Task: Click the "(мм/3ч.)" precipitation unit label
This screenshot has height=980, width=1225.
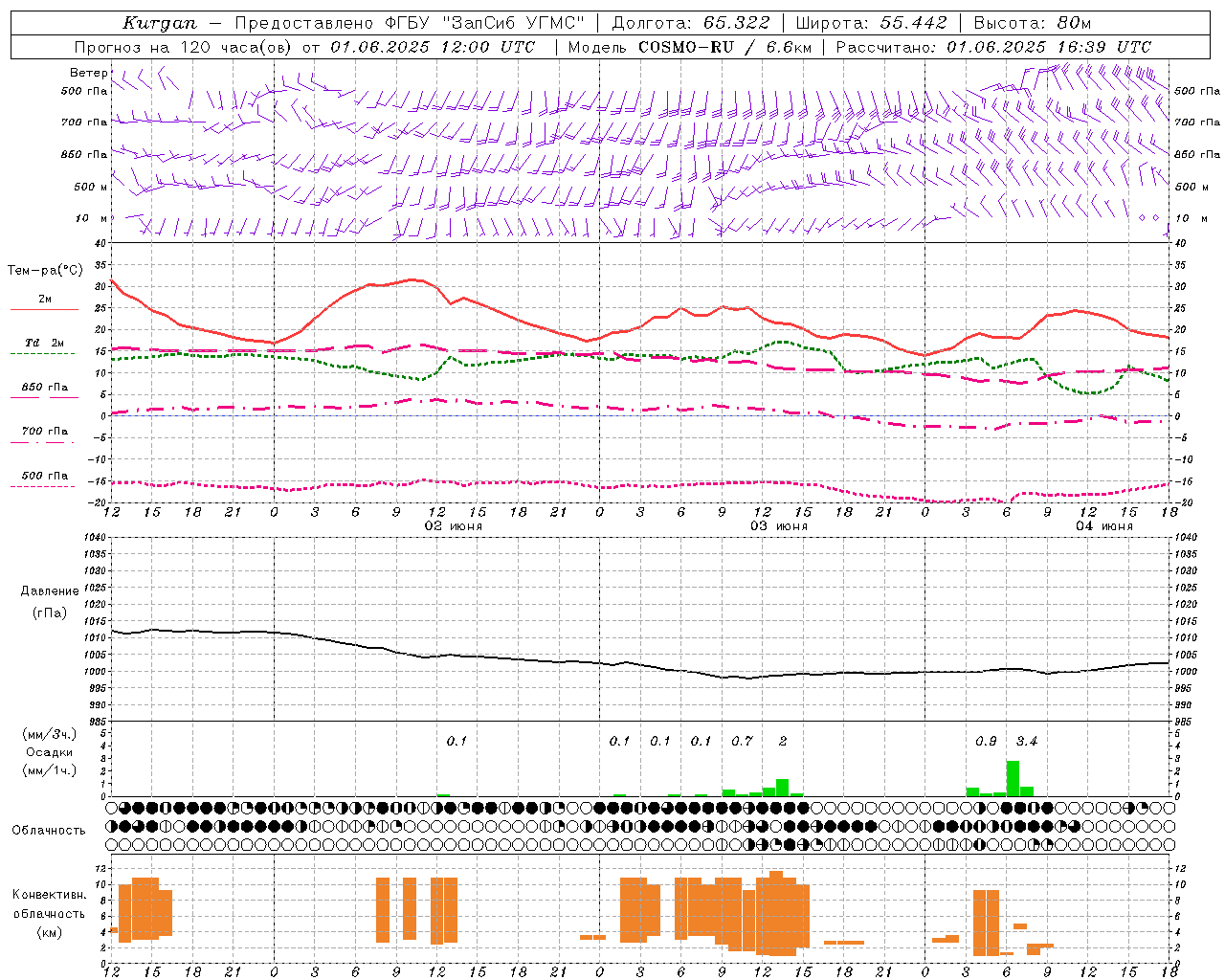Action: pos(49,734)
